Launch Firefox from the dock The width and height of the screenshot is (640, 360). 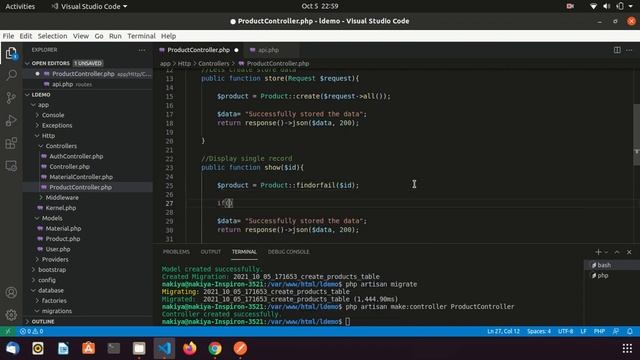[189, 349]
